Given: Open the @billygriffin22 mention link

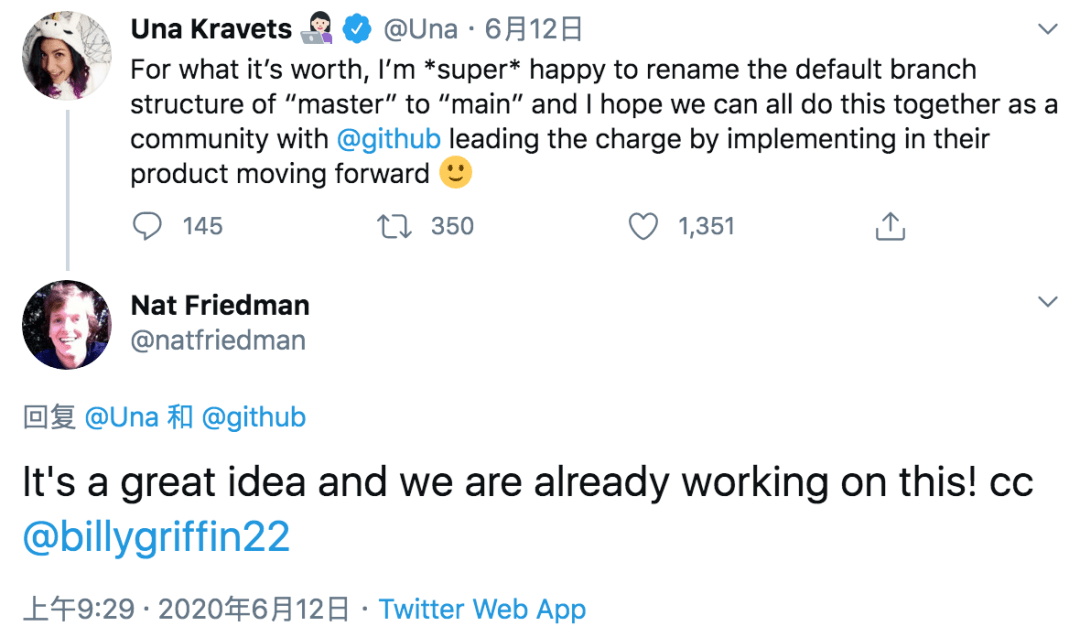Looking at the screenshot, I should pyautogui.click(x=156, y=537).
